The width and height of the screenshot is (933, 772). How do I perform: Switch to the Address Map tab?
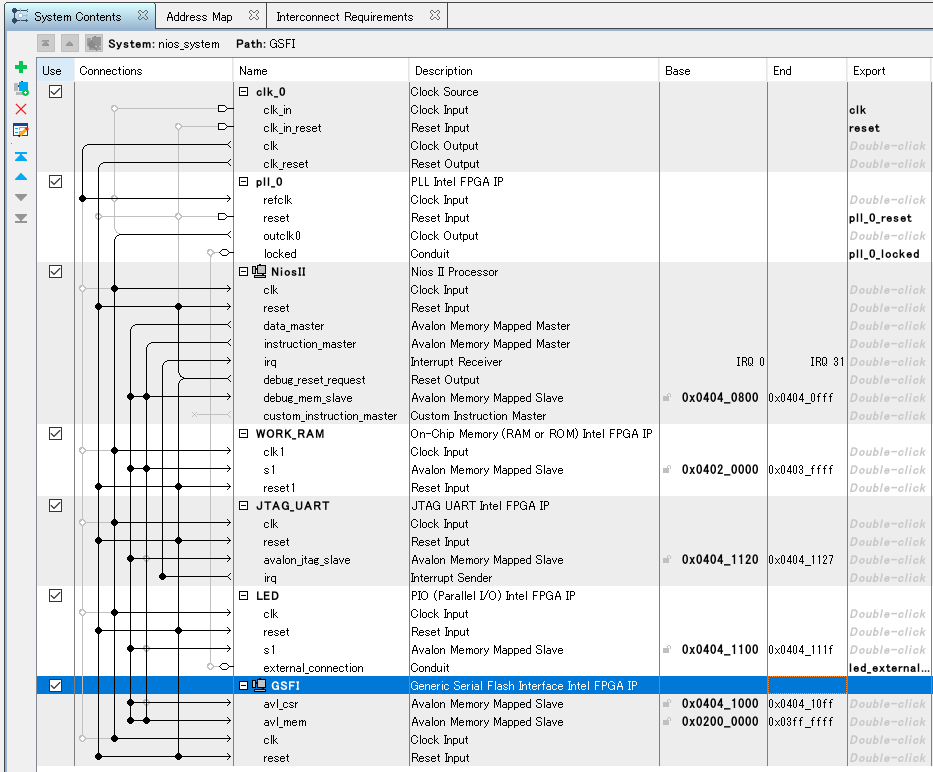(x=199, y=15)
